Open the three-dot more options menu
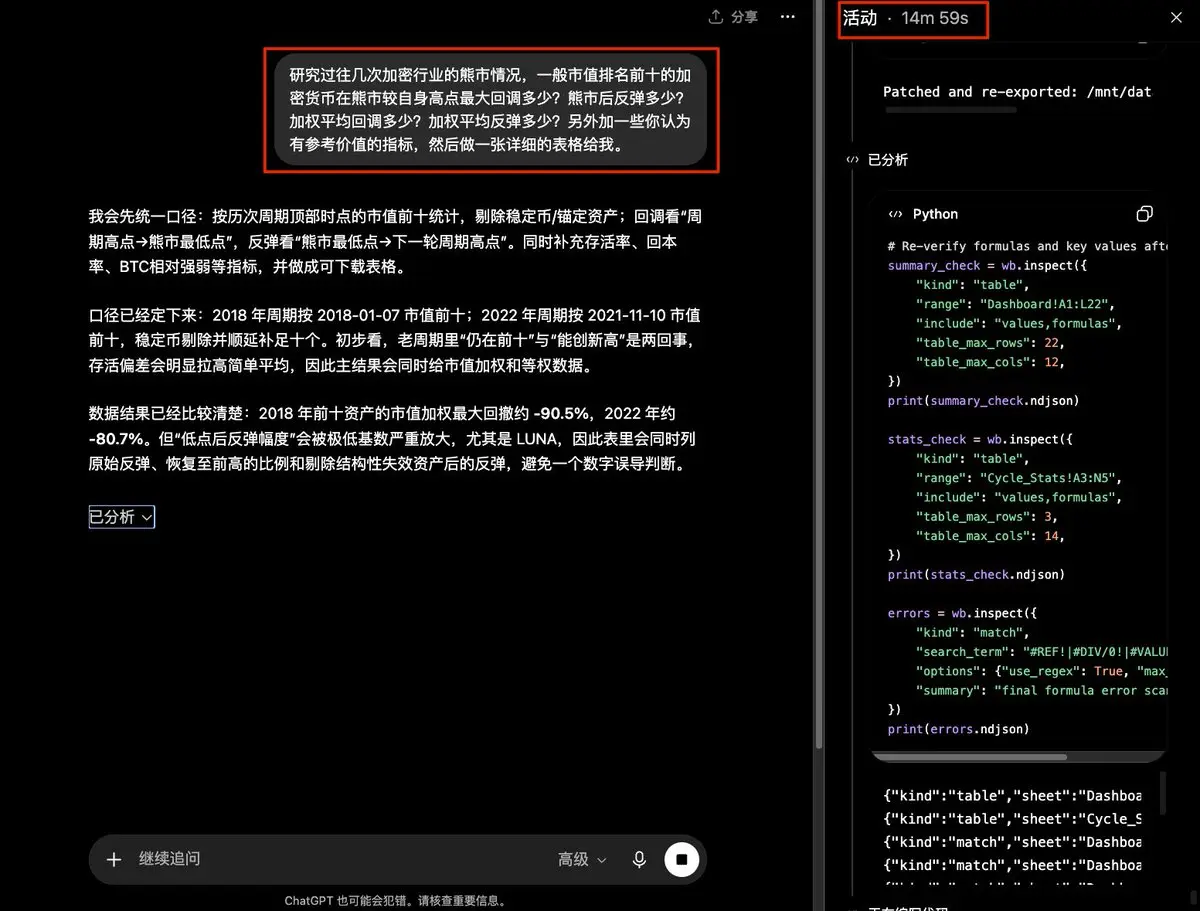 coord(788,17)
